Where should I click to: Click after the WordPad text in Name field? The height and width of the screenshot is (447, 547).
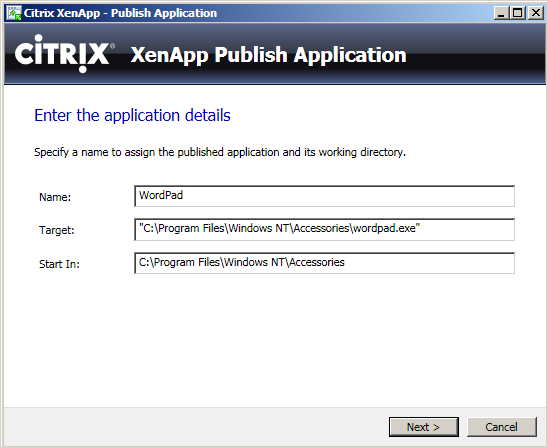click(184, 195)
